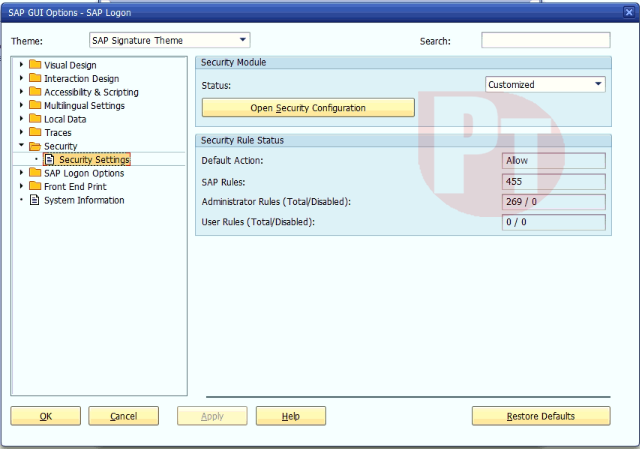Viewport: 640px width, 449px height.
Task: Click the Default Action field showing Allow
Action: point(553,160)
